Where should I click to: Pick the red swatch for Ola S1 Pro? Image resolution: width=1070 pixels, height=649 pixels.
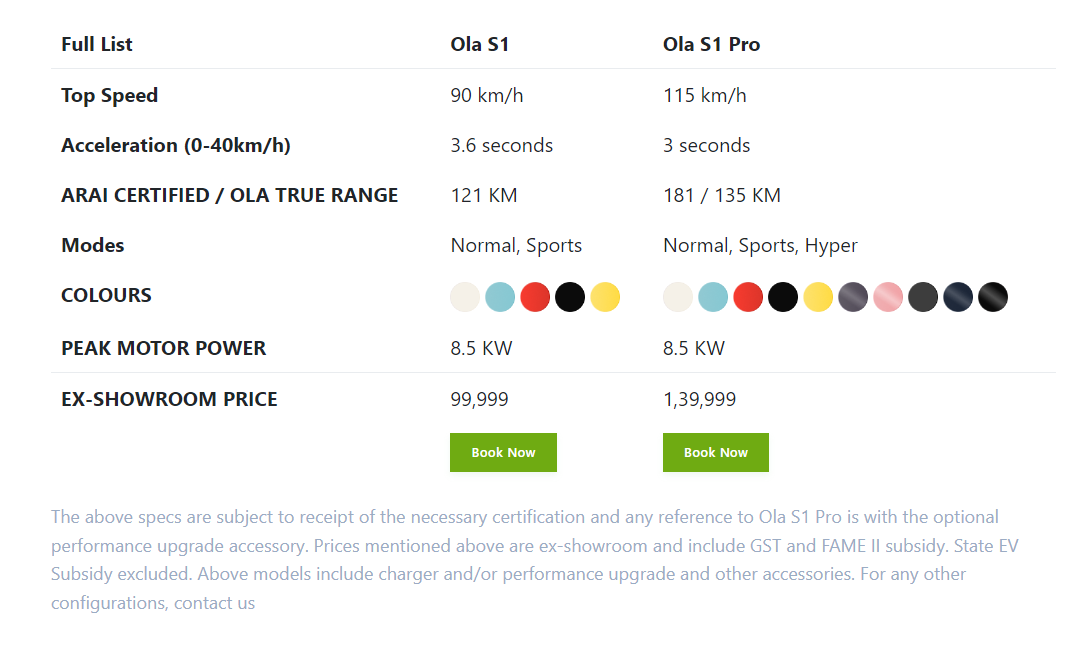click(748, 297)
